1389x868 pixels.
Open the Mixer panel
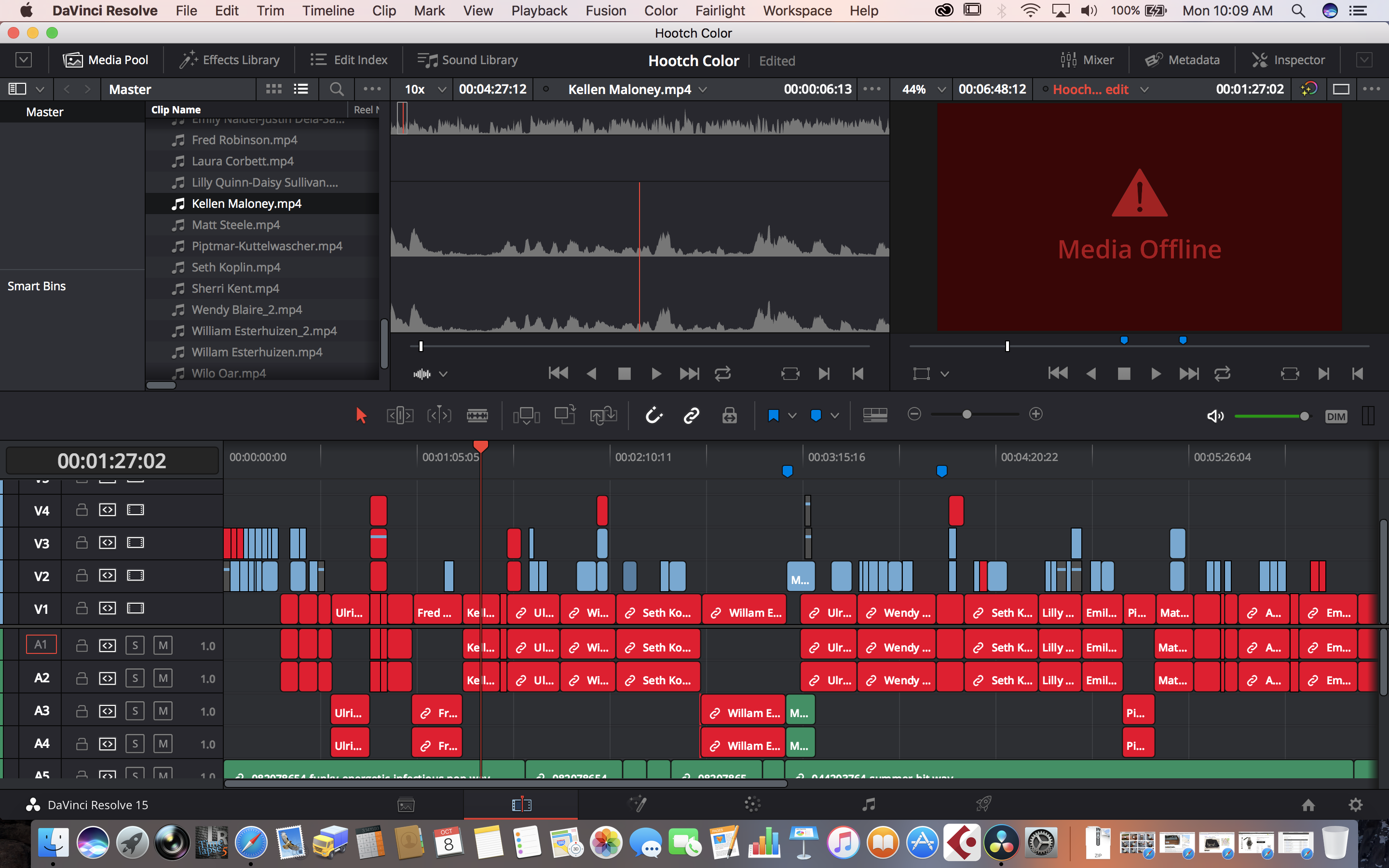pyautogui.click(x=1087, y=60)
